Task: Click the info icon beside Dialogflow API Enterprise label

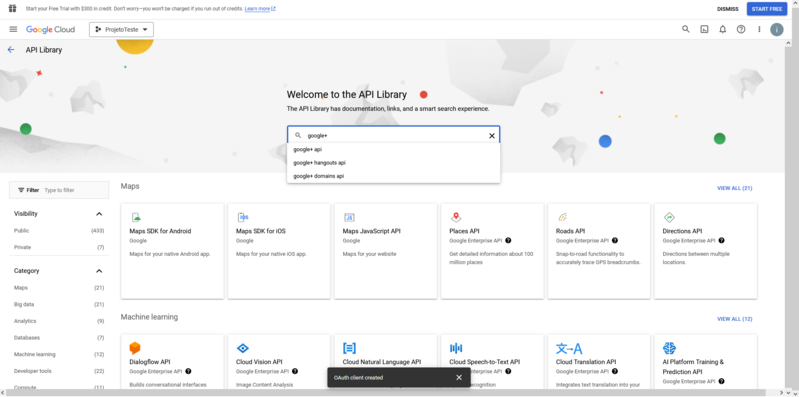Action: 188,371
